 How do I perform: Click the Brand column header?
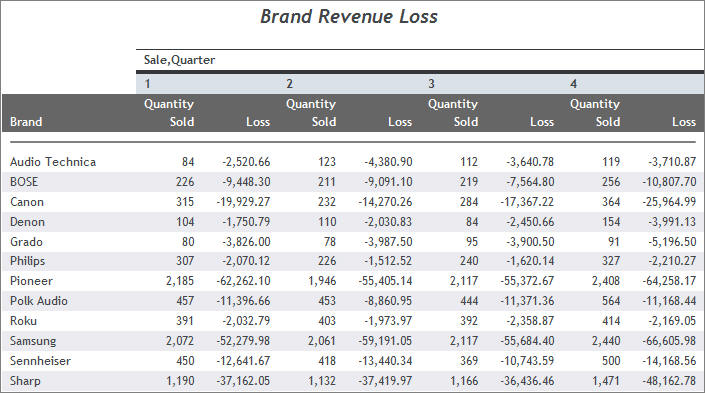tap(26, 122)
